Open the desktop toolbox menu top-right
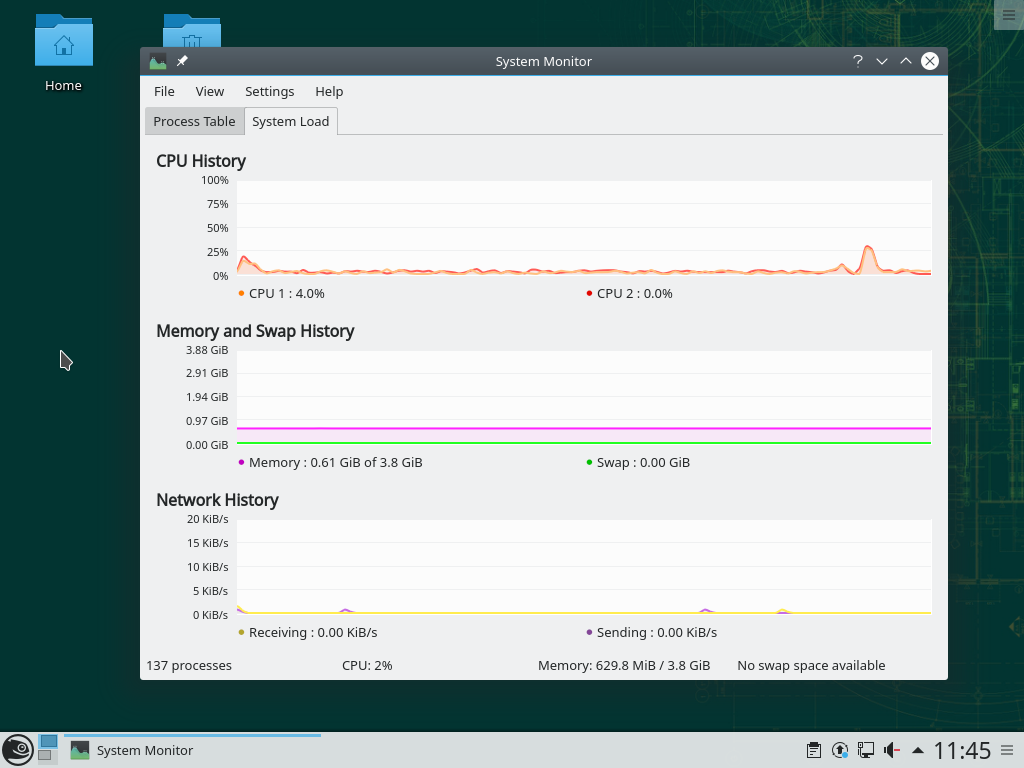 coord(1008,14)
